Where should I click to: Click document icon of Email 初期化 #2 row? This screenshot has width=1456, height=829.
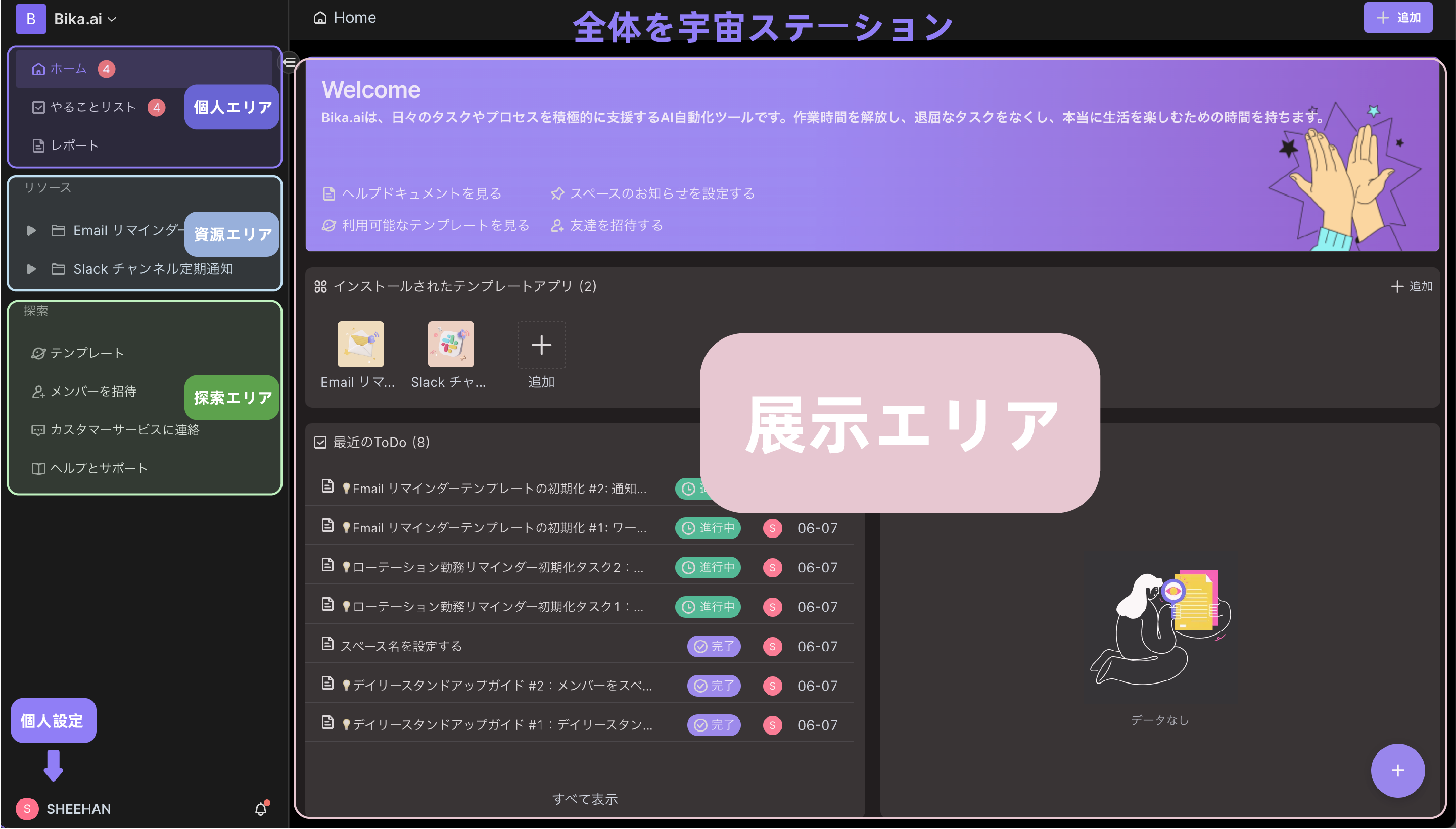point(327,485)
